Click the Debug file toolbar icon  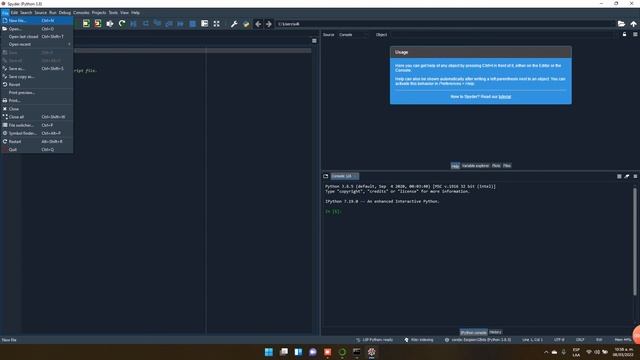tap(133, 24)
